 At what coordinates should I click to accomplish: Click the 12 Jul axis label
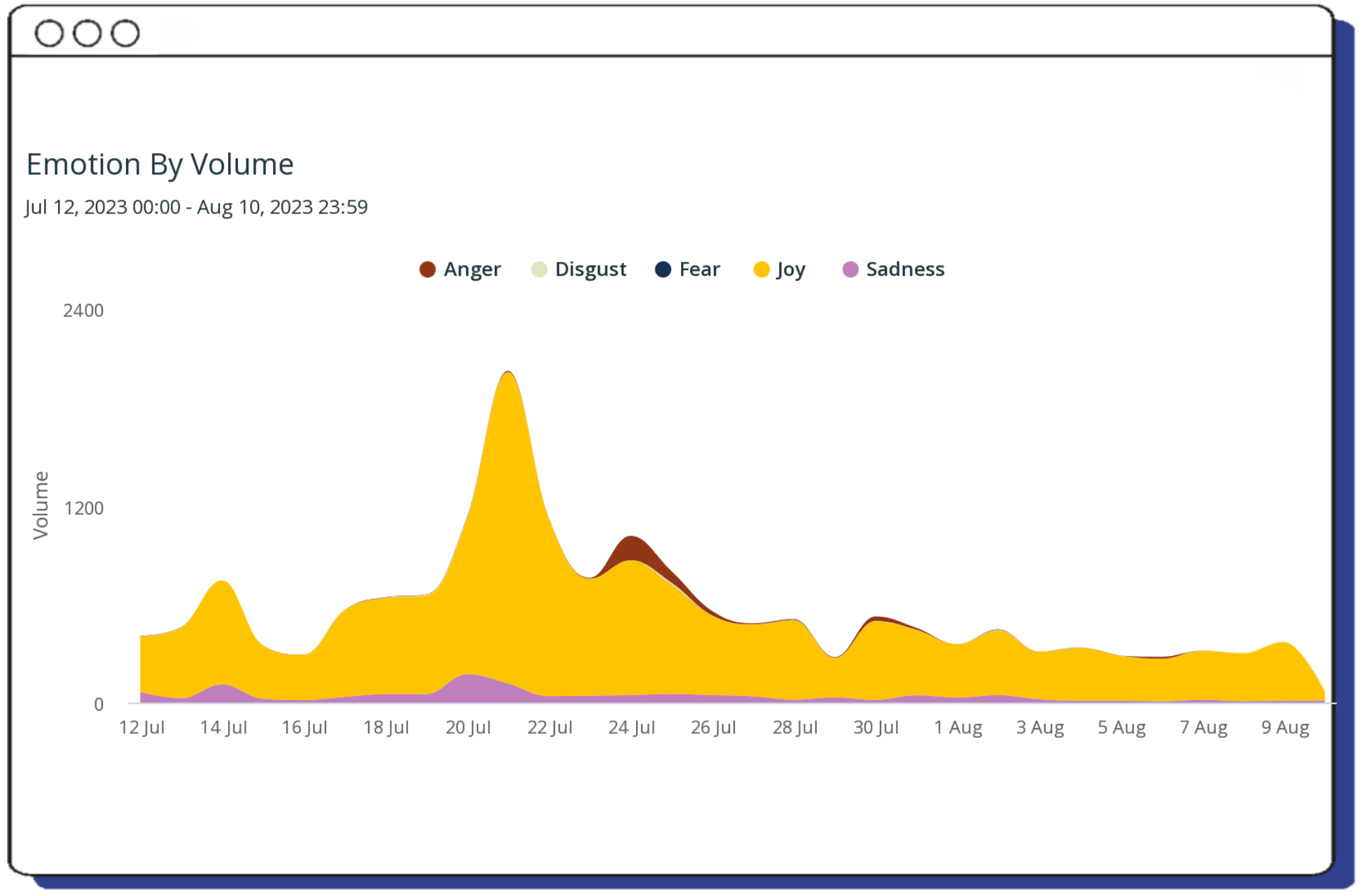point(141,727)
